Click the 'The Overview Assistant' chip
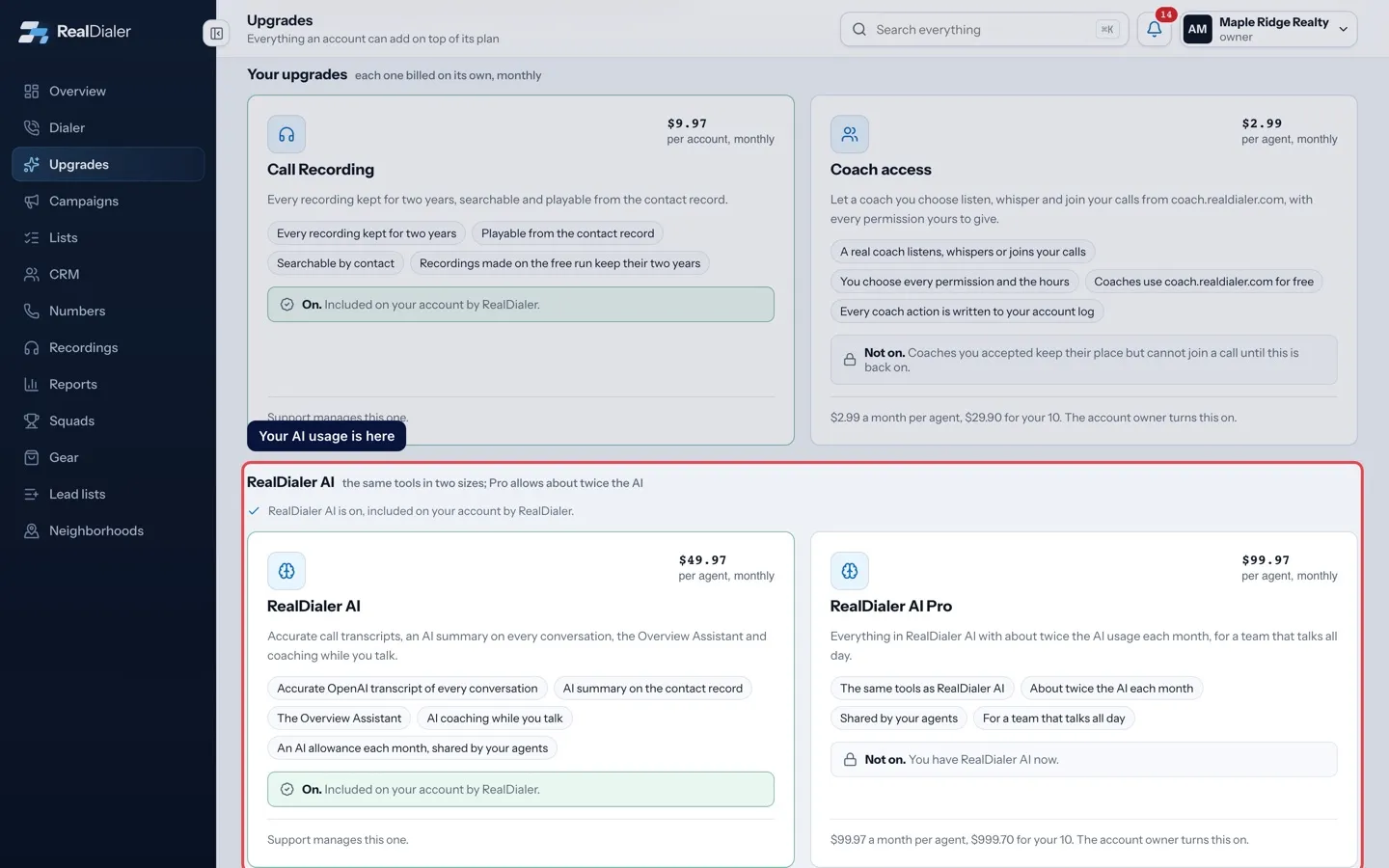The image size is (1389, 868). (x=340, y=719)
